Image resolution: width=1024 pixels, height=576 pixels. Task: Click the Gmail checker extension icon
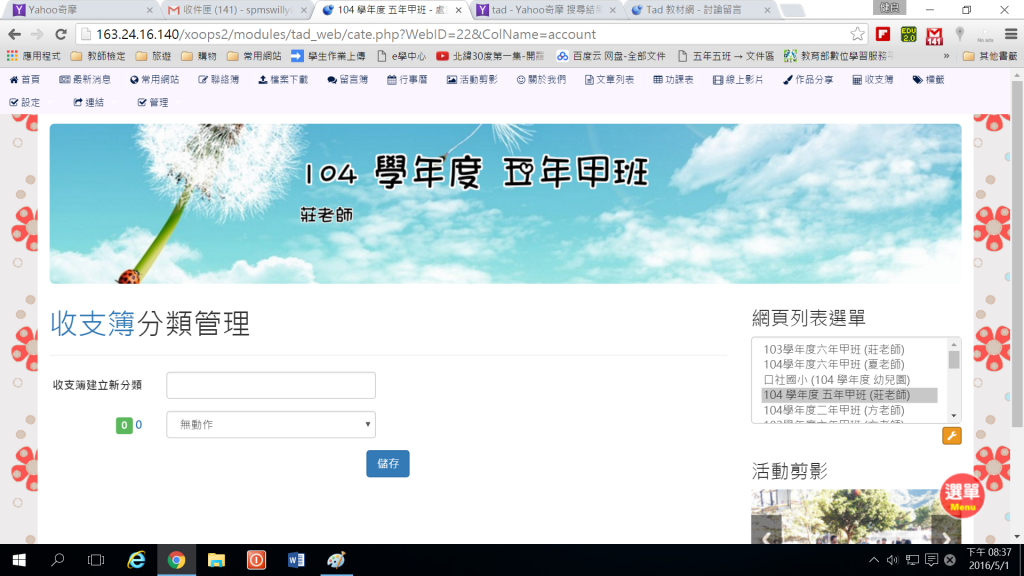point(934,34)
